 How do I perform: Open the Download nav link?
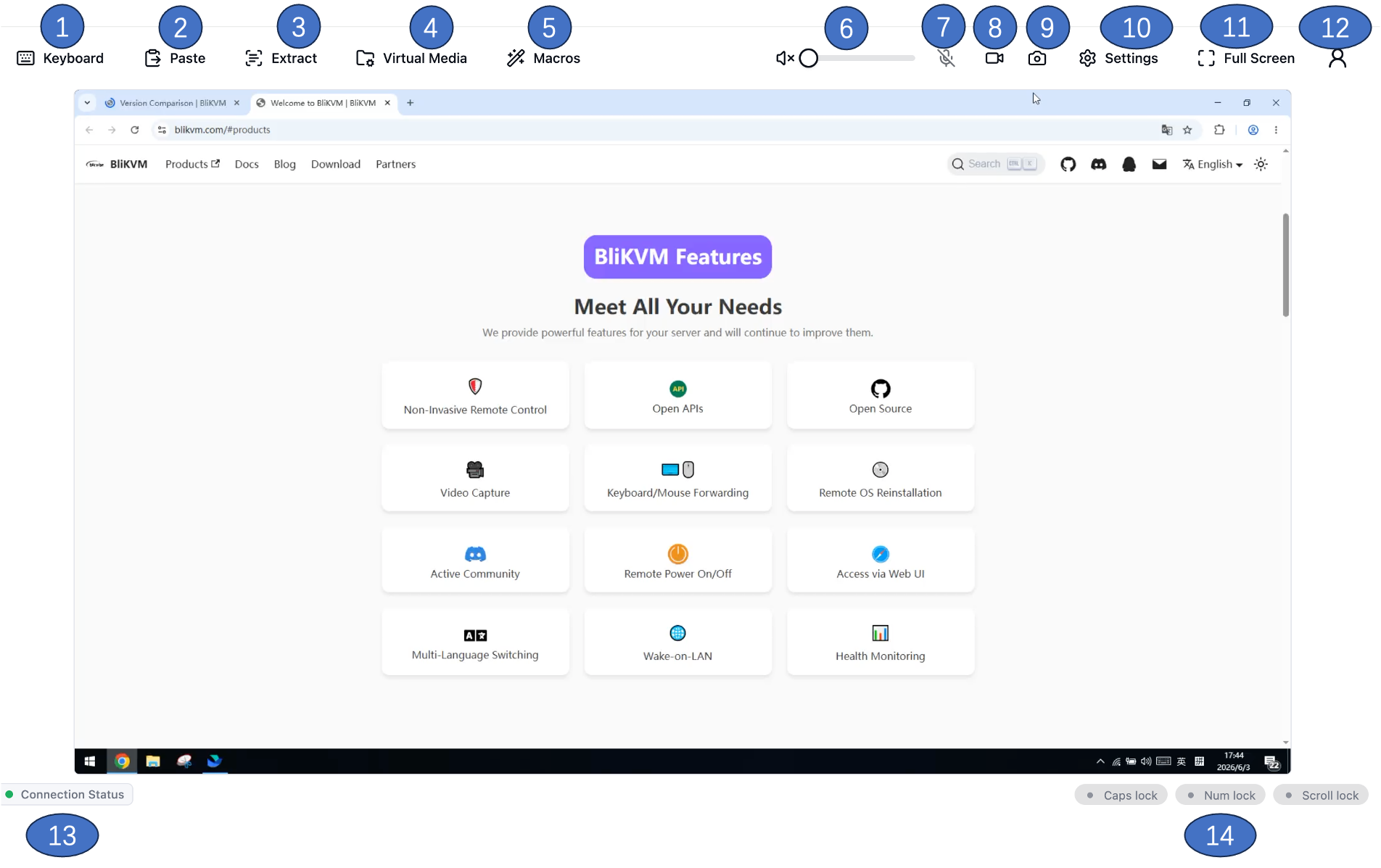pyautogui.click(x=336, y=164)
